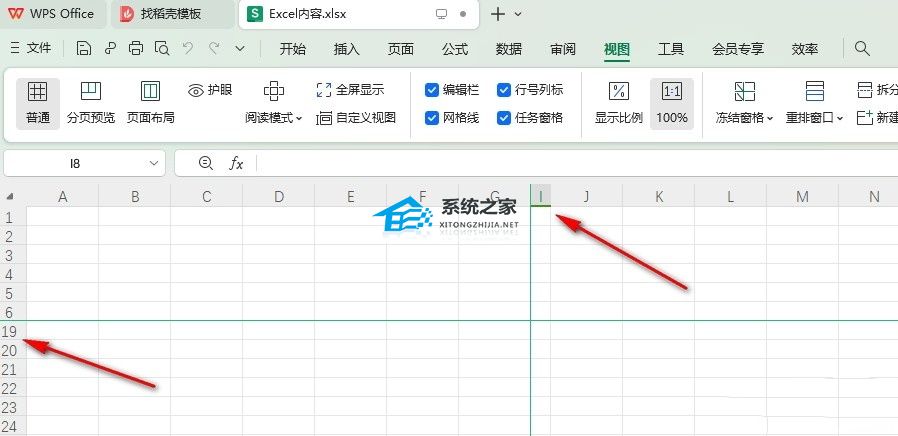Image resolution: width=898 pixels, height=436 pixels.
Task: Open the 工具 tools tab
Action: coord(671,49)
